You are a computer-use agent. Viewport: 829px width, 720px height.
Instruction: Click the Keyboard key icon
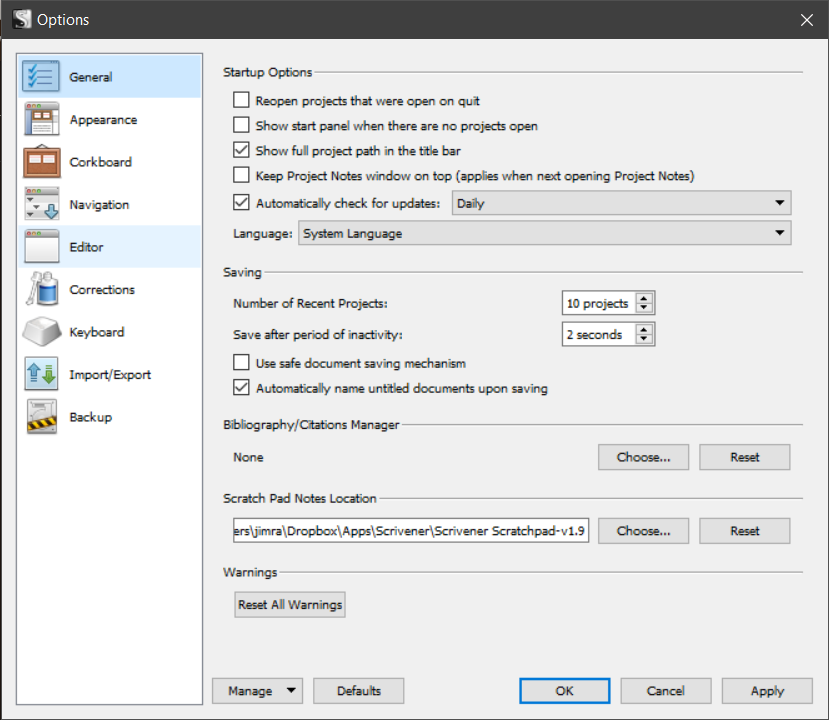(x=42, y=332)
